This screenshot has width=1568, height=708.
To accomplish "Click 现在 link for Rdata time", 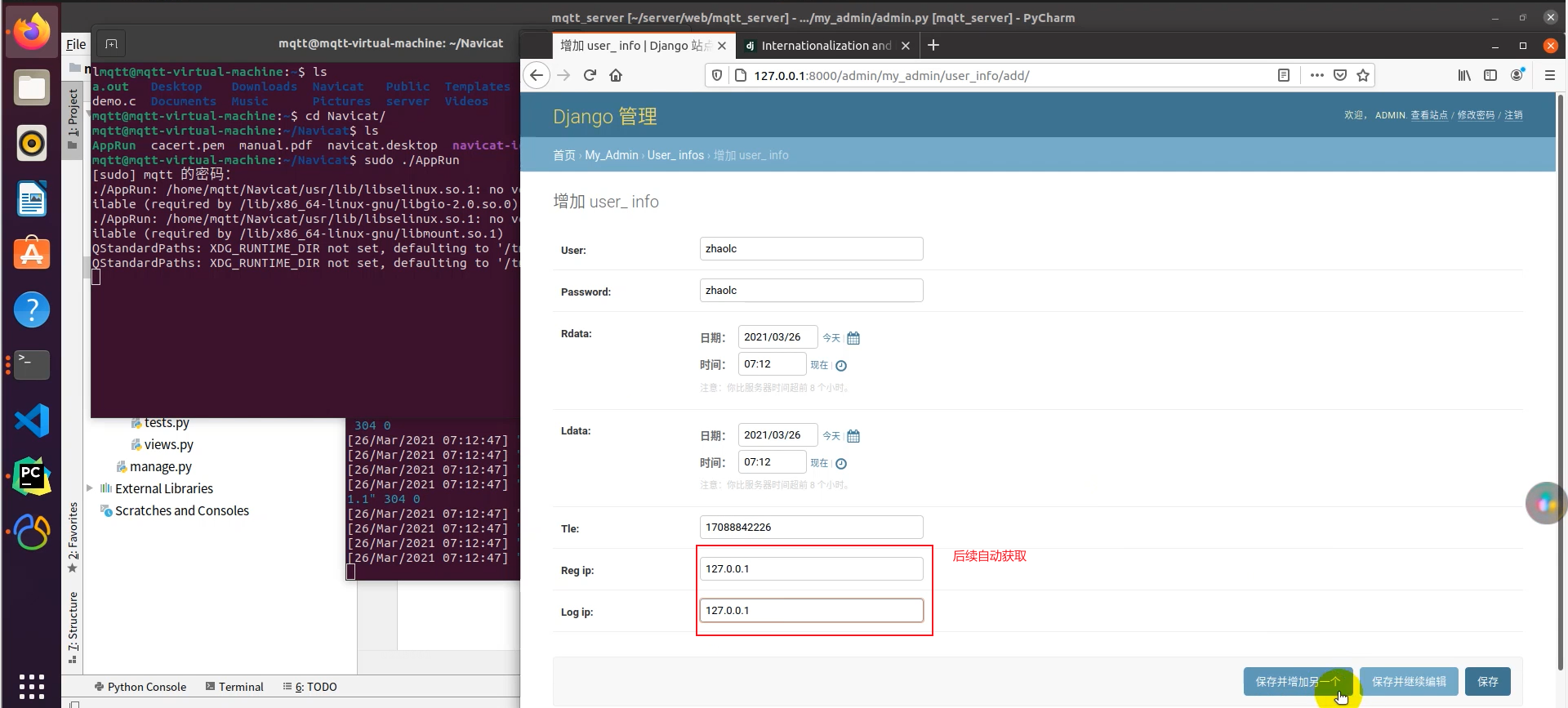I will click(819, 365).
